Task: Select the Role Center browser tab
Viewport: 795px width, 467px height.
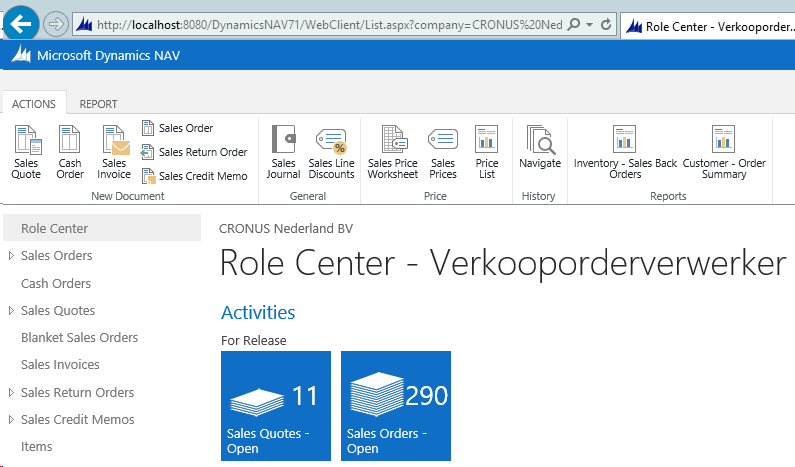Action: click(710, 26)
